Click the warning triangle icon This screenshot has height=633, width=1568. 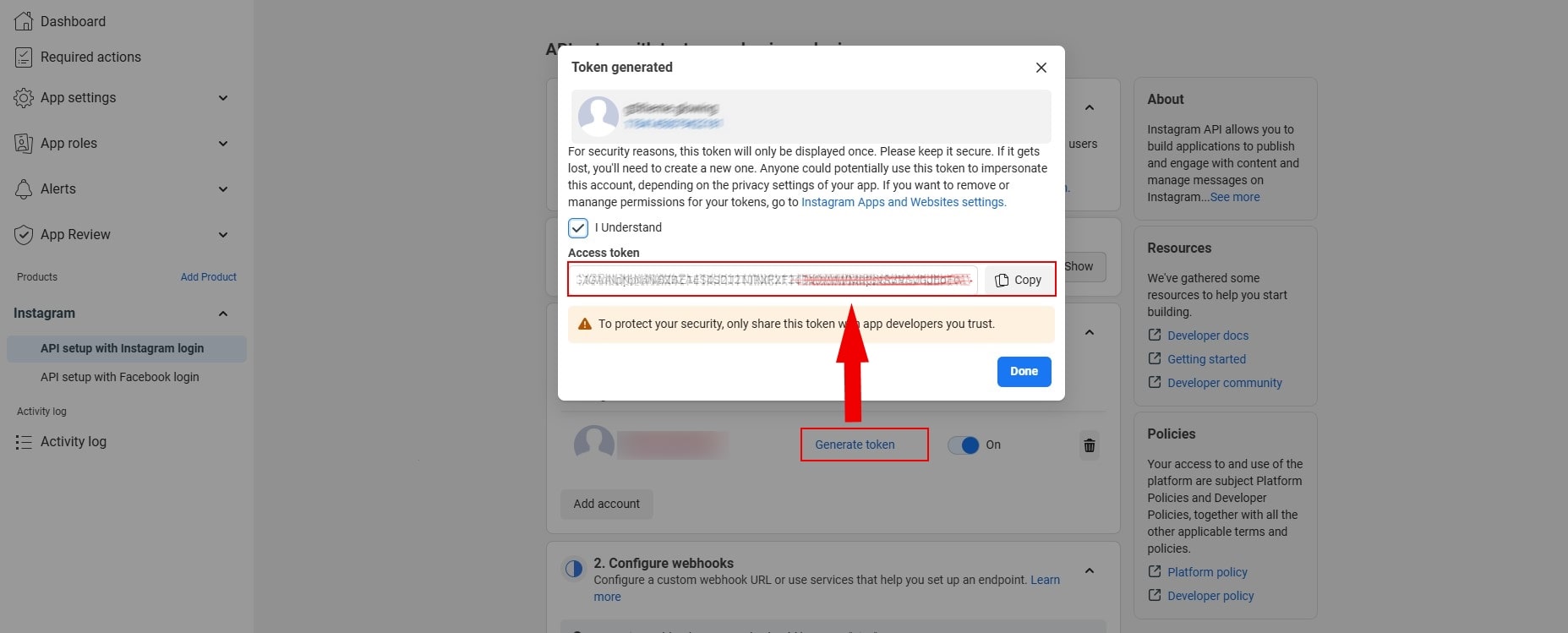click(x=584, y=324)
